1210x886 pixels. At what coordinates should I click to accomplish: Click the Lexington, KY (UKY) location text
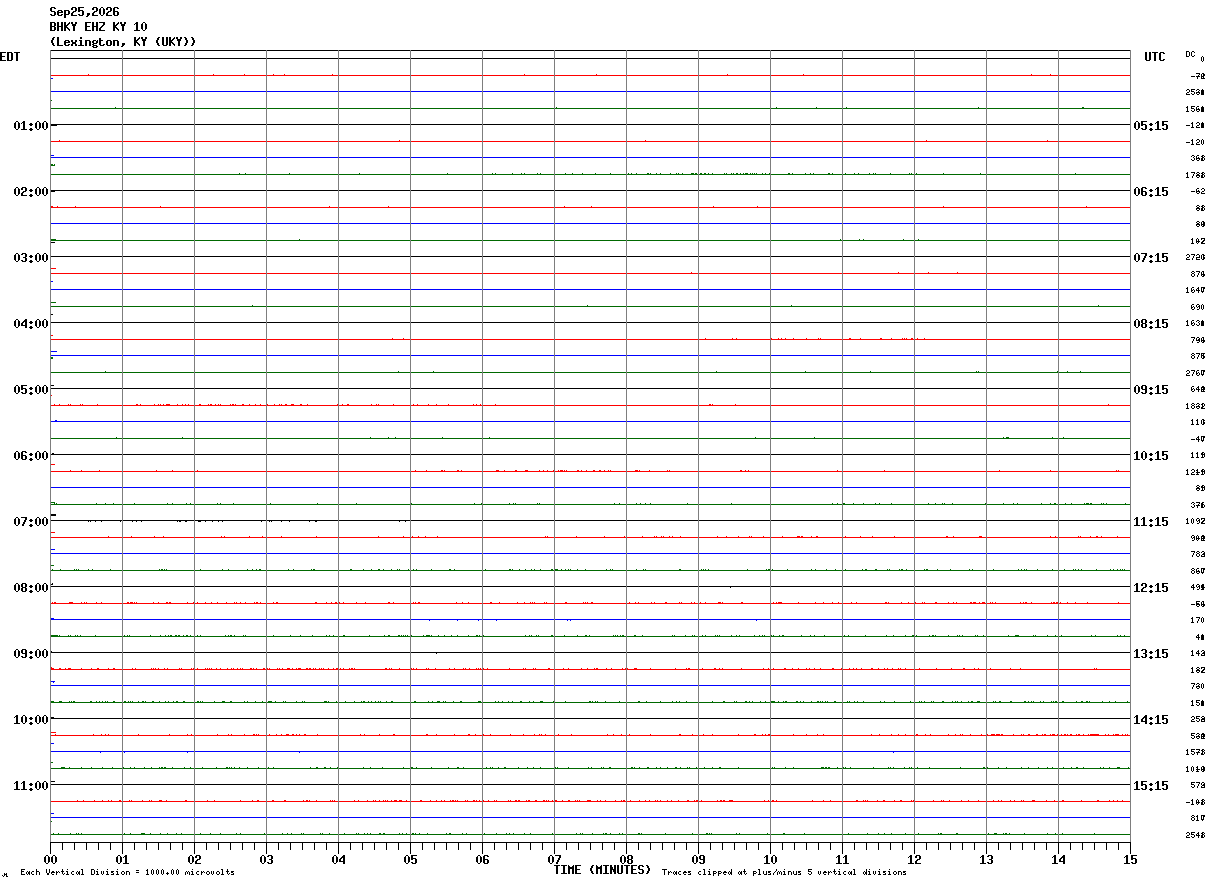point(123,42)
